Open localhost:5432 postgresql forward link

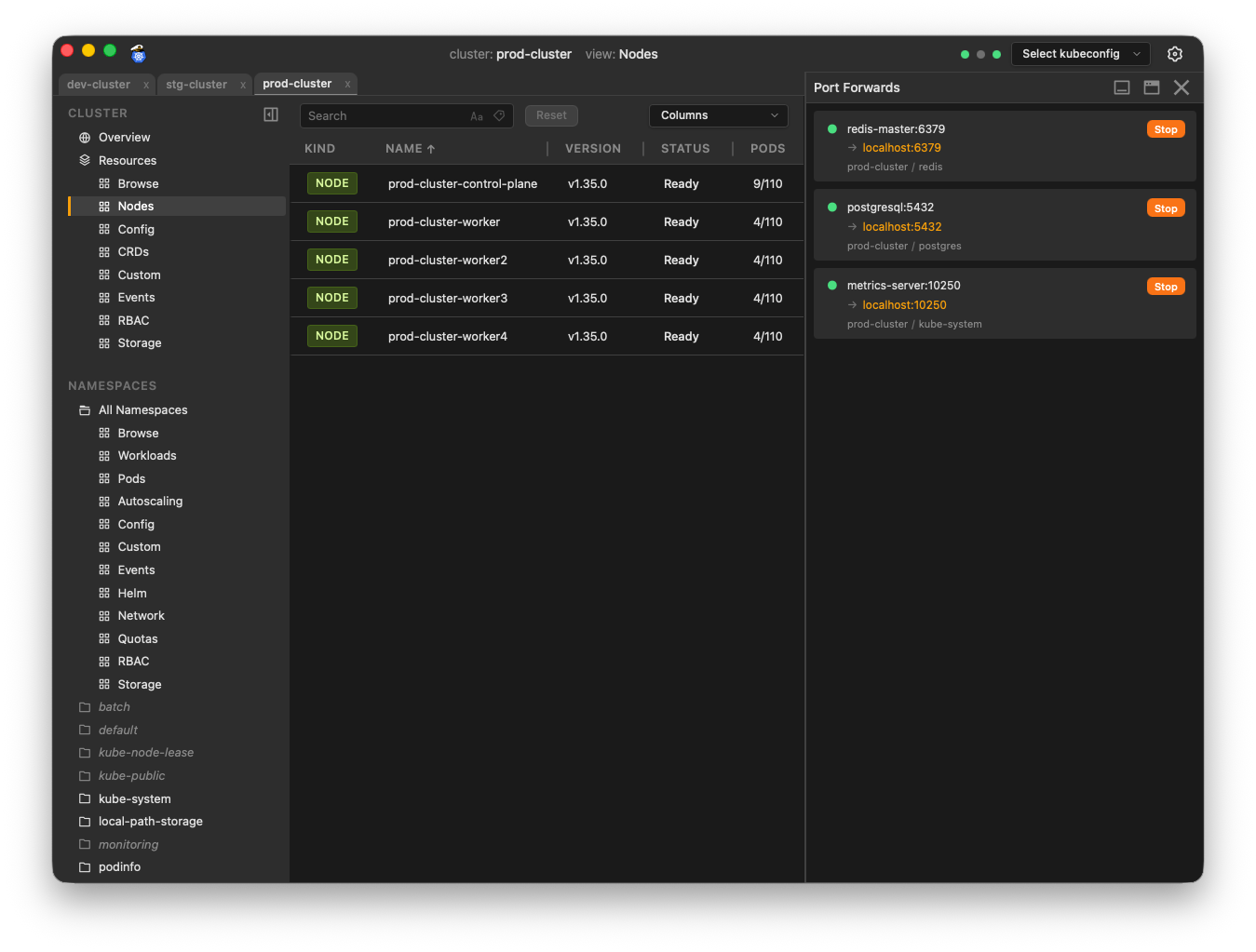point(901,226)
